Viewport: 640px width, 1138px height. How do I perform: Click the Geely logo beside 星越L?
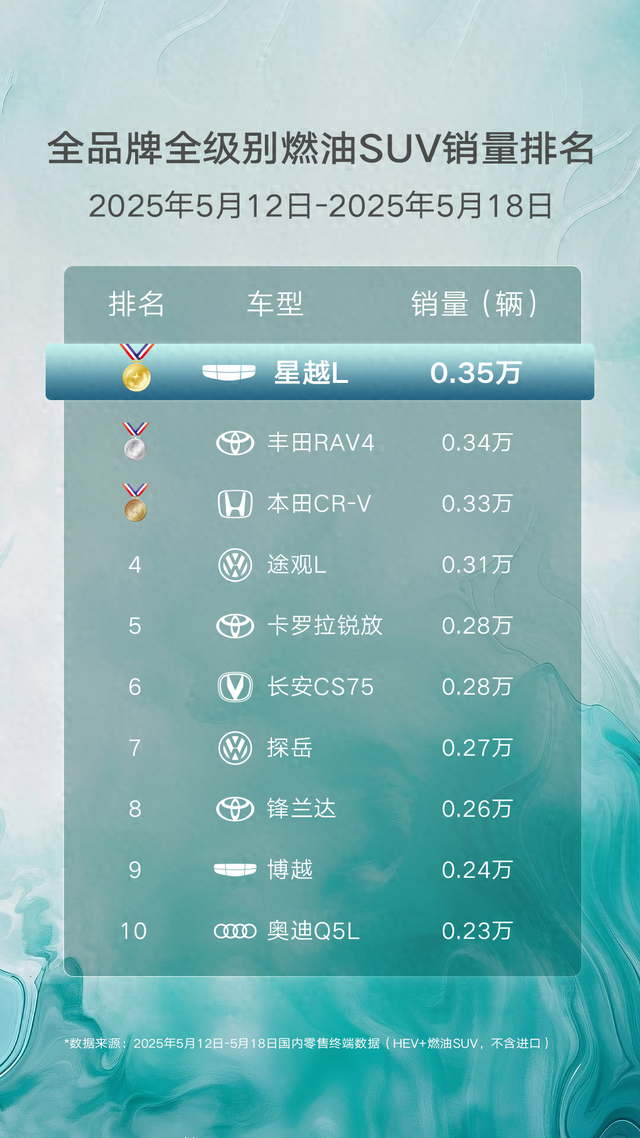pos(229,372)
